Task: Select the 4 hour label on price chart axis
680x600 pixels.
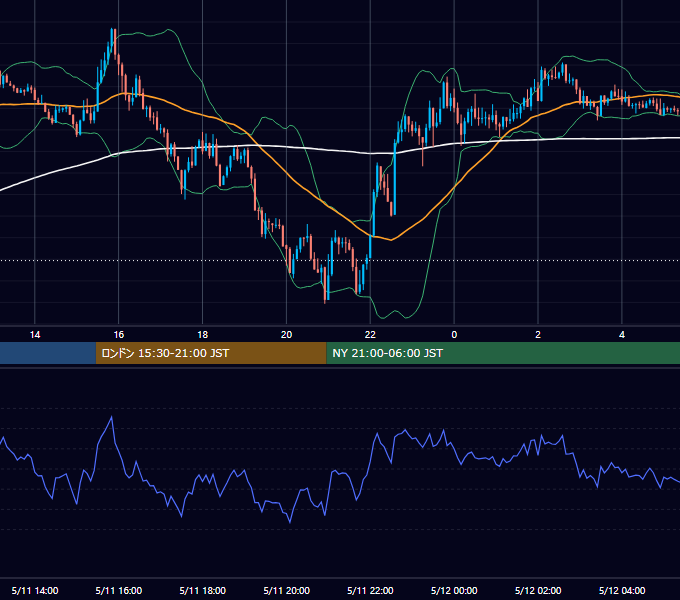Action: 622,335
